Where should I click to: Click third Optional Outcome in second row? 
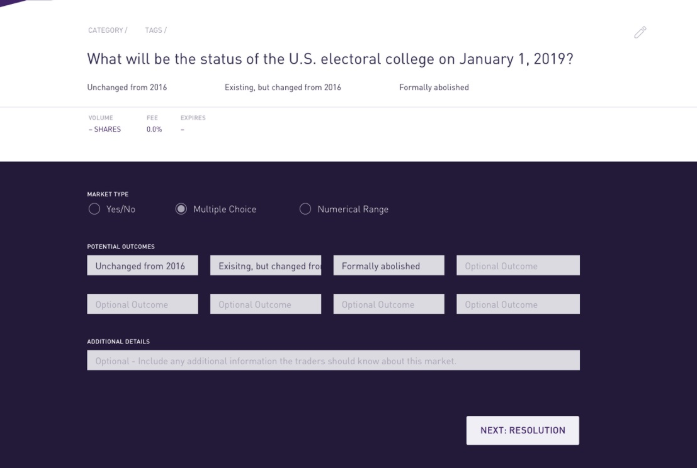389,304
